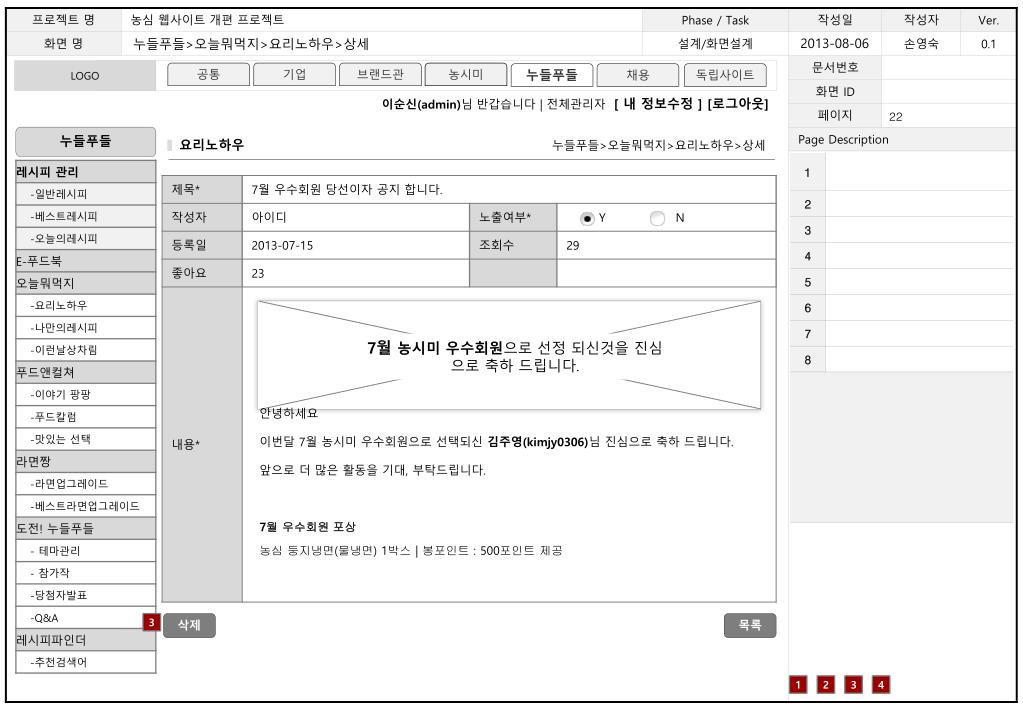The width and height of the screenshot is (1023, 708).
Task: Open 당첨자발표 sidebar item
Action: (85, 595)
